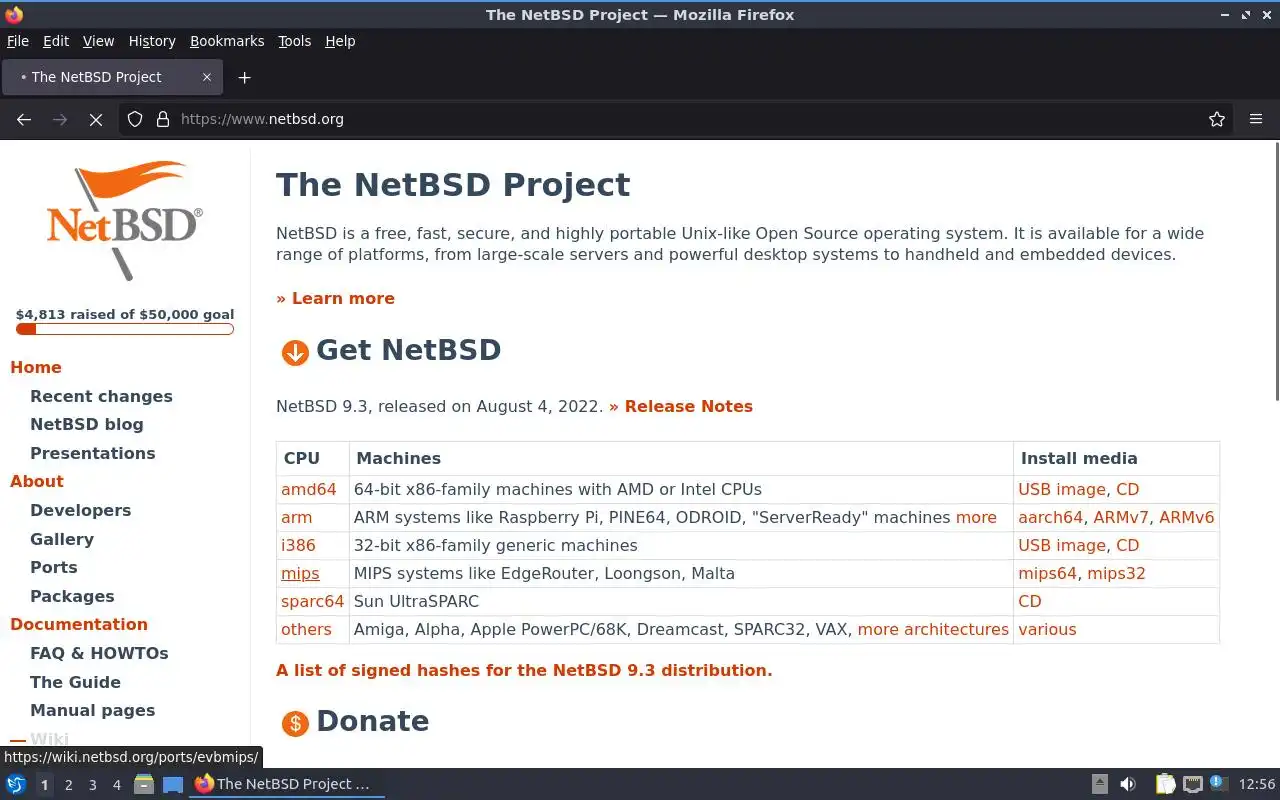Image resolution: width=1280 pixels, height=800 pixels.
Task: Click the volume icon in system tray
Action: point(1128,784)
